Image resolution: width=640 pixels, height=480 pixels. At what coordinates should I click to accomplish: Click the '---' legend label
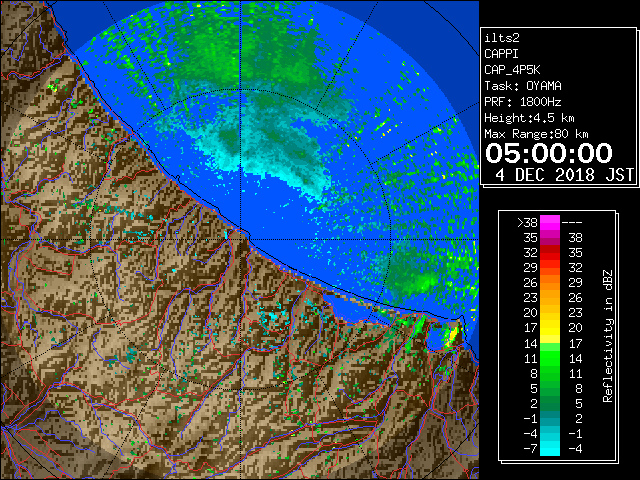(x=572, y=223)
